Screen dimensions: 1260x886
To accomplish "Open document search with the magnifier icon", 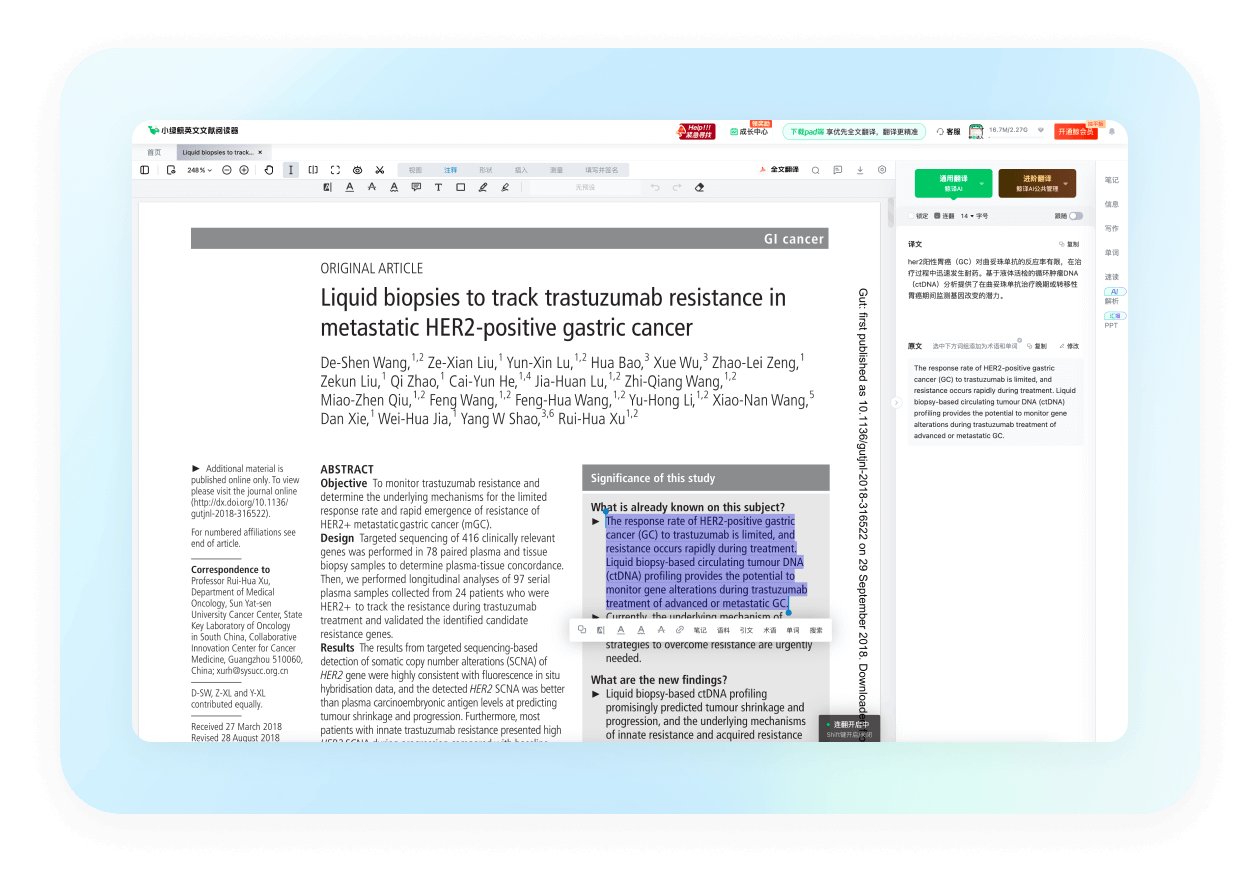I will click(x=815, y=170).
